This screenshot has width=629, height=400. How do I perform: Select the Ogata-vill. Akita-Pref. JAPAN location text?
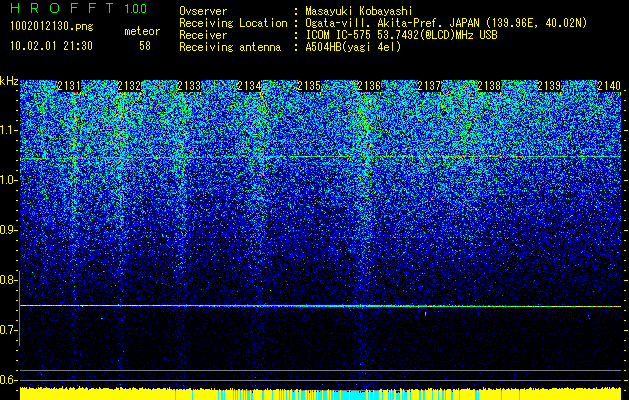click(x=446, y=23)
